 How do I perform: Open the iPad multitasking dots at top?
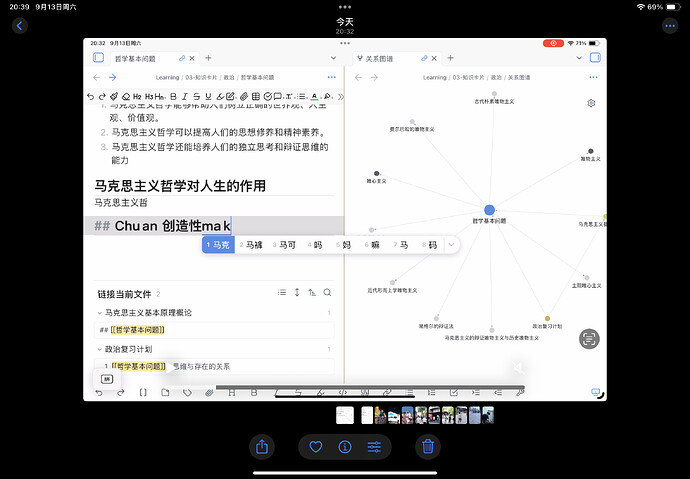pyautogui.click(x=345, y=7)
